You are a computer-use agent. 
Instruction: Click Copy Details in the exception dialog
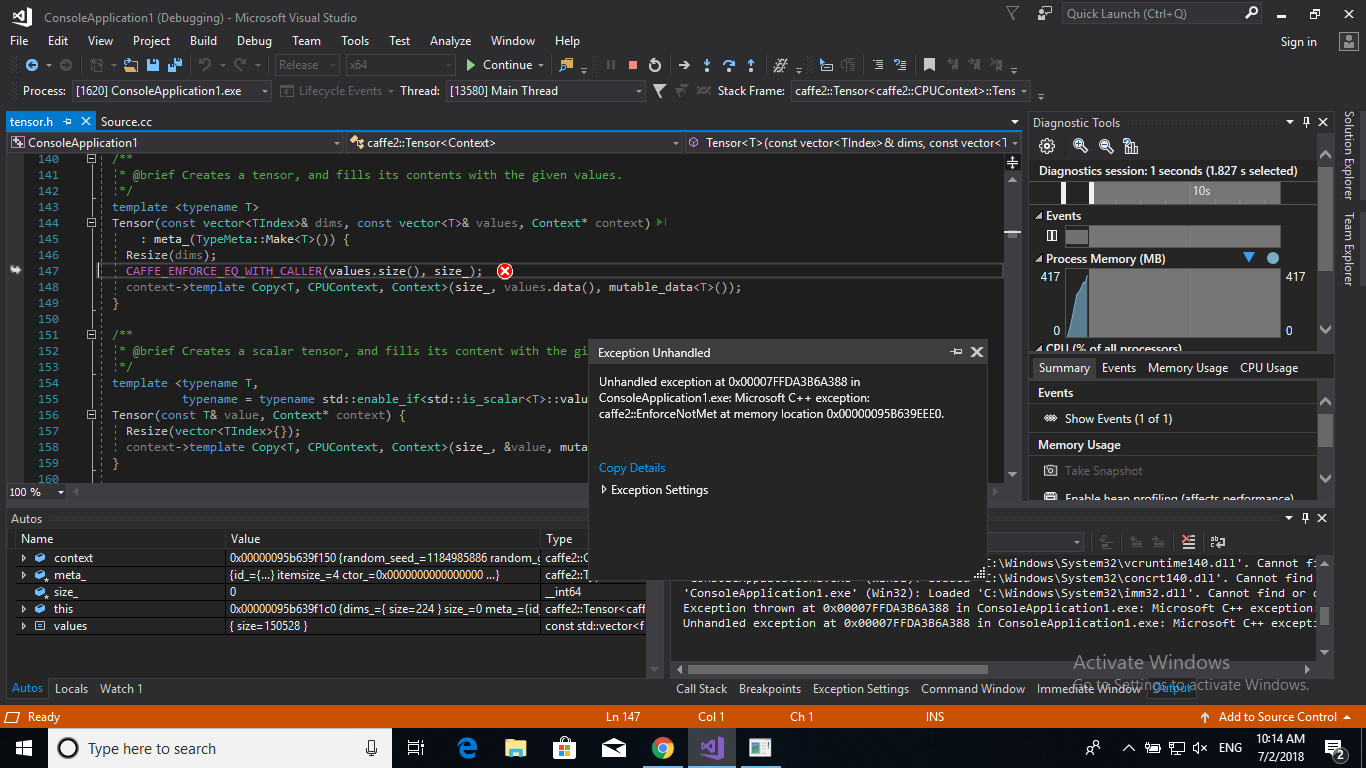pos(631,467)
